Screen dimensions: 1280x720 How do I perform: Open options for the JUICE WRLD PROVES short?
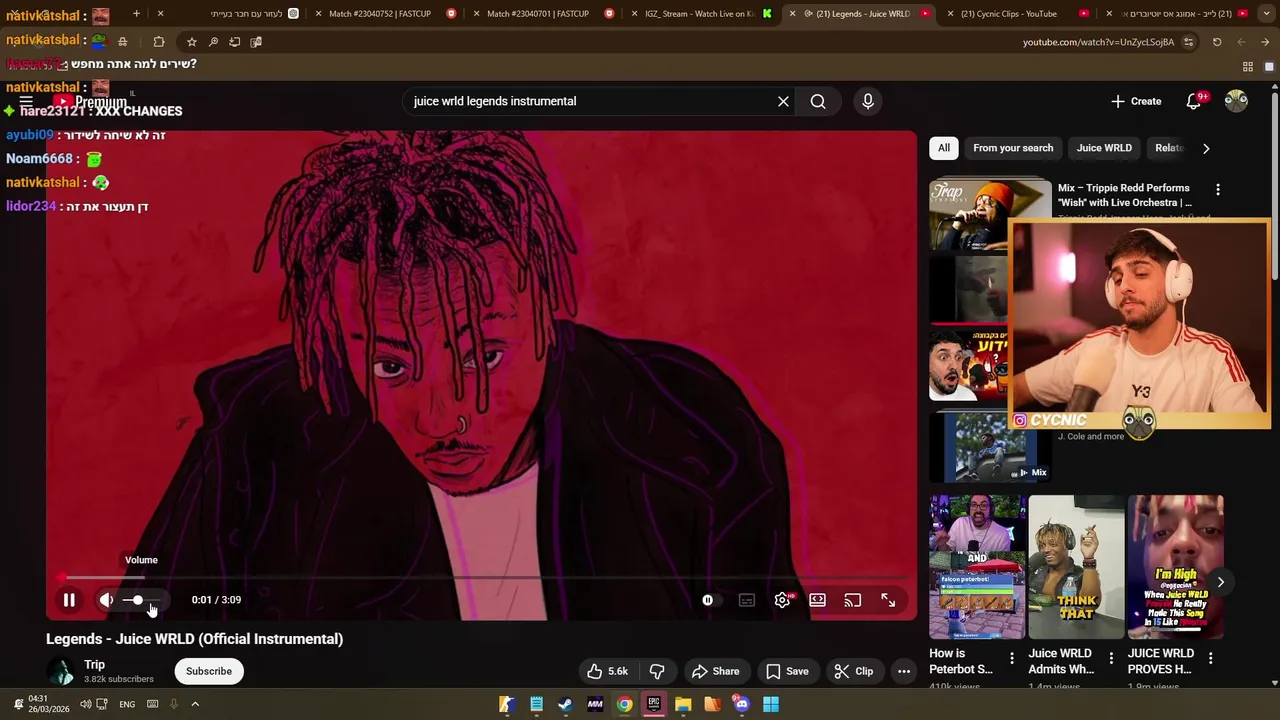click(1211, 658)
